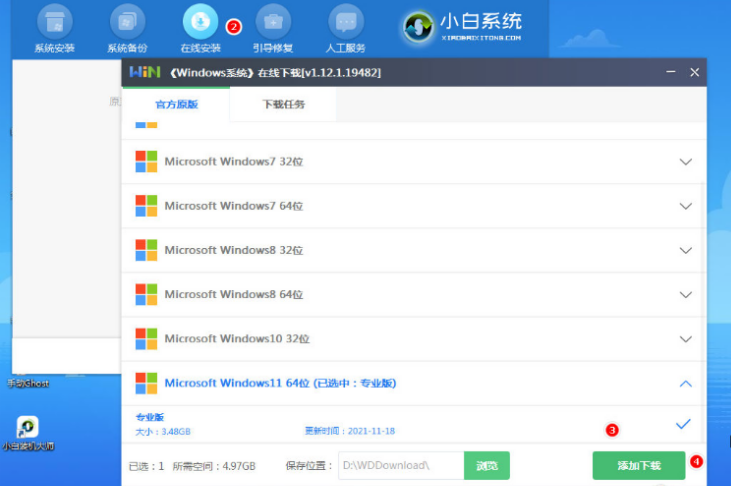Image resolution: width=731 pixels, height=486 pixels.
Task: Click the 小白系统 logo
Action: click(462, 27)
